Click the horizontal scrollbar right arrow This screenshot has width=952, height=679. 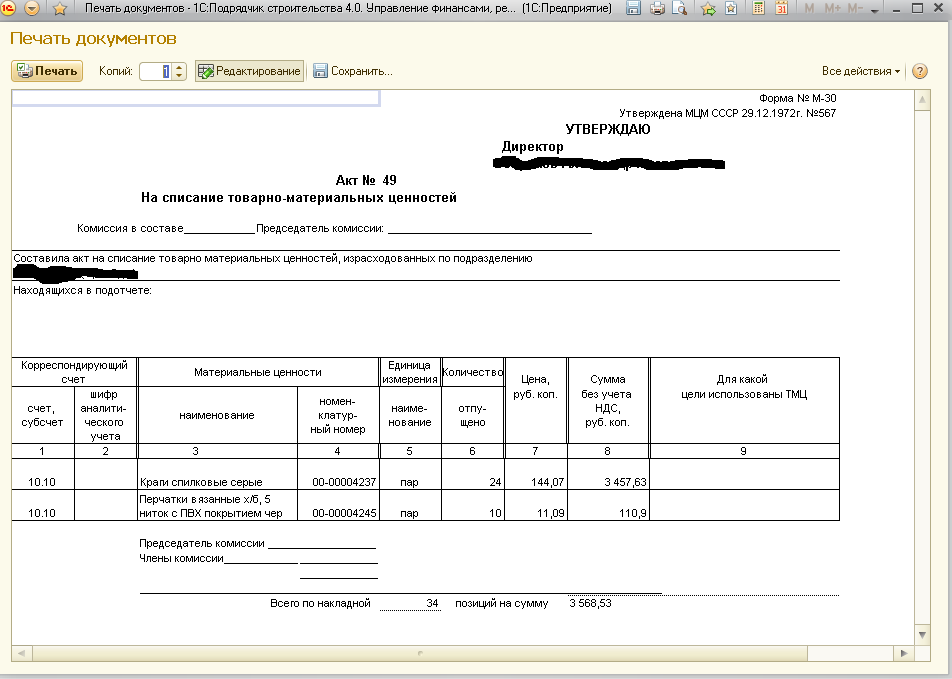click(904, 653)
